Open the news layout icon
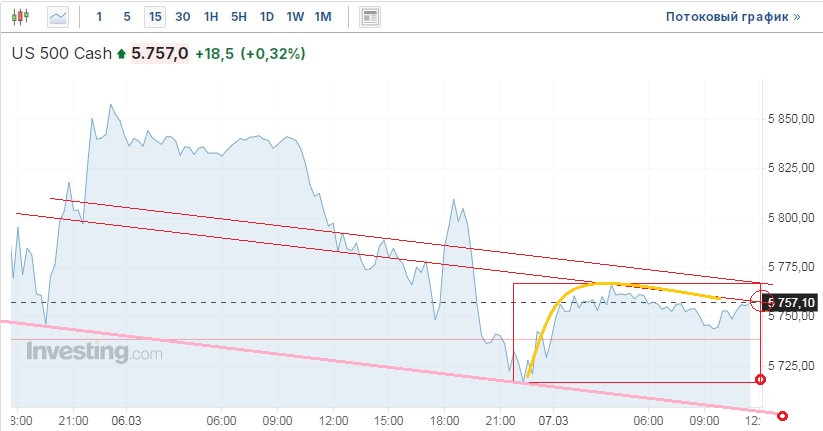This screenshot has height=431, width=823. tap(370, 17)
